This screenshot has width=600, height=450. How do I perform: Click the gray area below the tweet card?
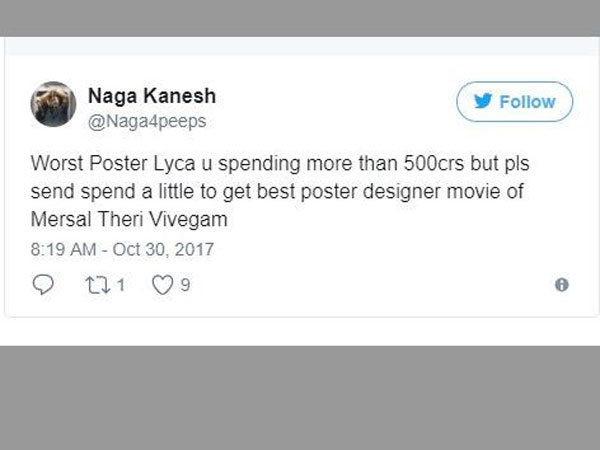coord(300,398)
